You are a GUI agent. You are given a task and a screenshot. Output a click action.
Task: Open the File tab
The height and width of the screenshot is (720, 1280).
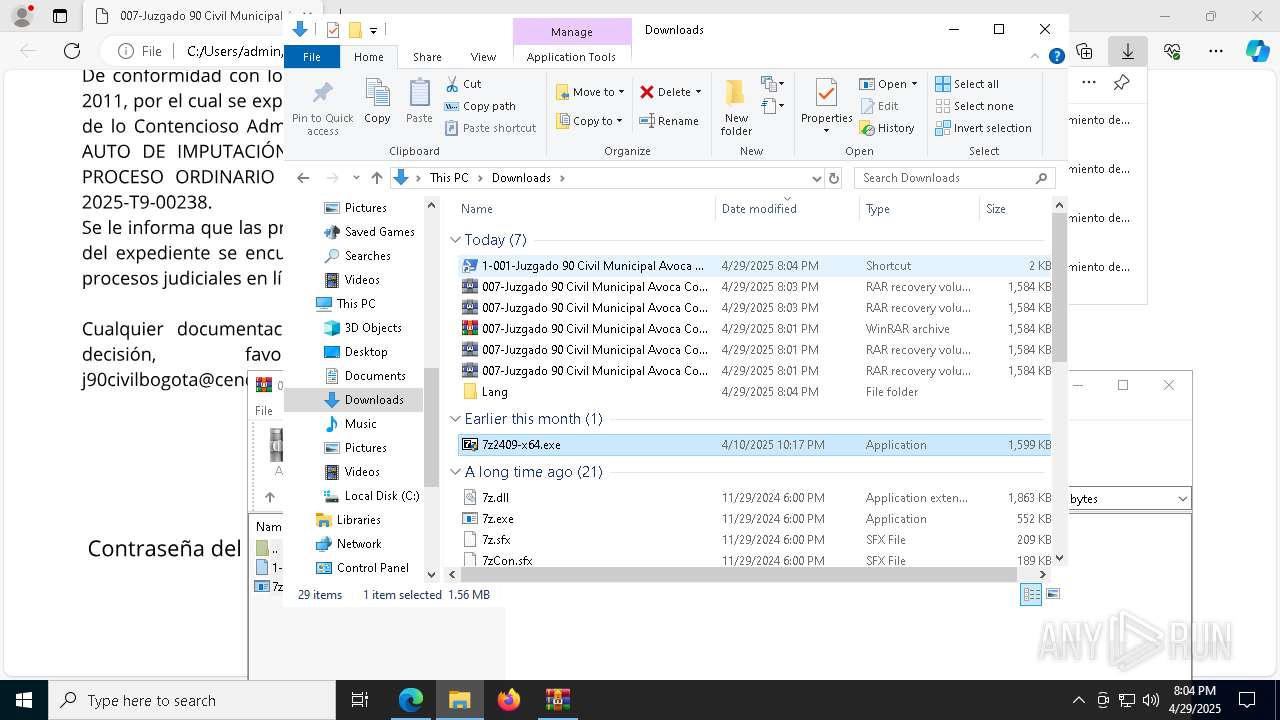point(312,57)
